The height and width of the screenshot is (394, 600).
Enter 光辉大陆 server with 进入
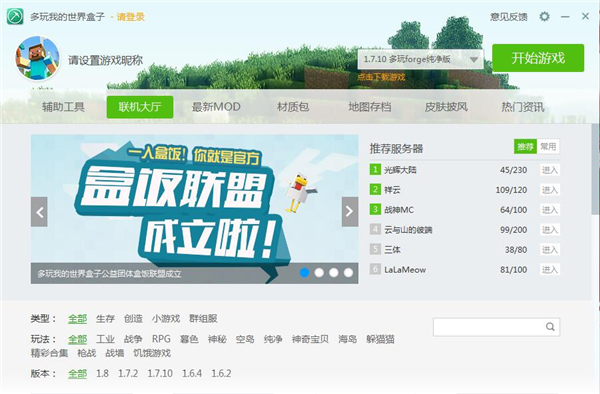pyautogui.click(x=549, y=170)
